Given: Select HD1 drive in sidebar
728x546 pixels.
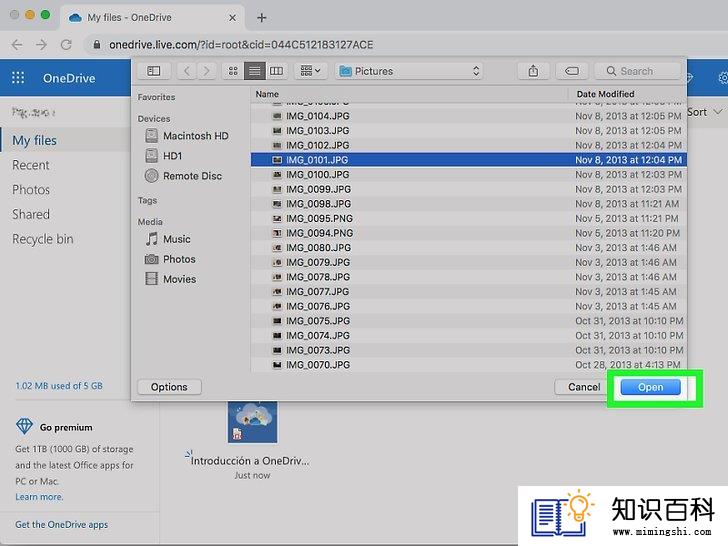Looking at the screenshot, I should (163, 156).
